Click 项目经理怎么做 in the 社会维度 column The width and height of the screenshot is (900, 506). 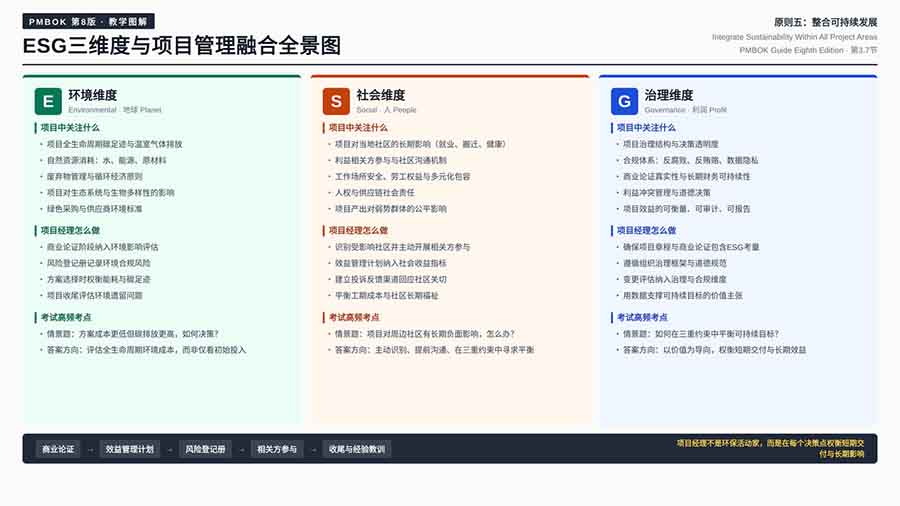tap(358, 230)
